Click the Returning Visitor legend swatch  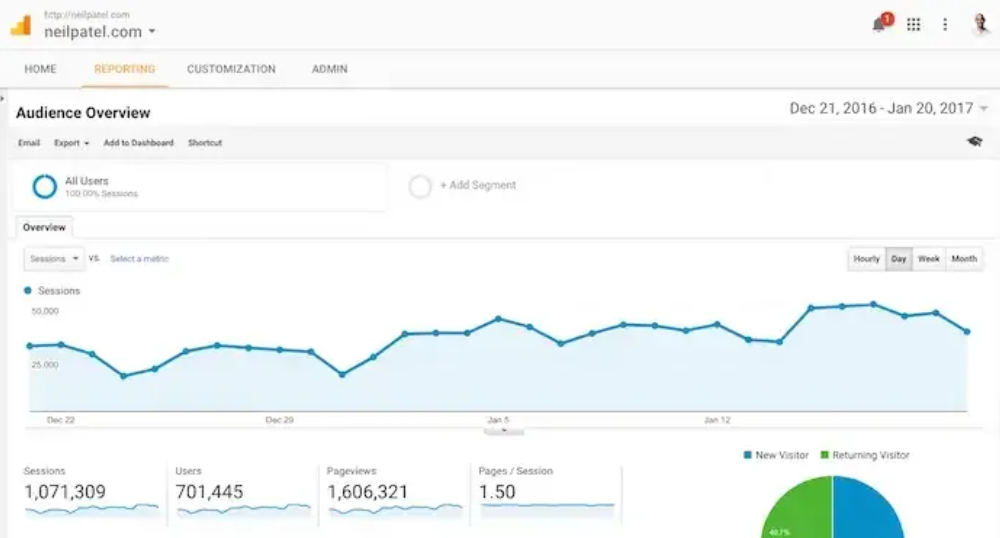824,455
